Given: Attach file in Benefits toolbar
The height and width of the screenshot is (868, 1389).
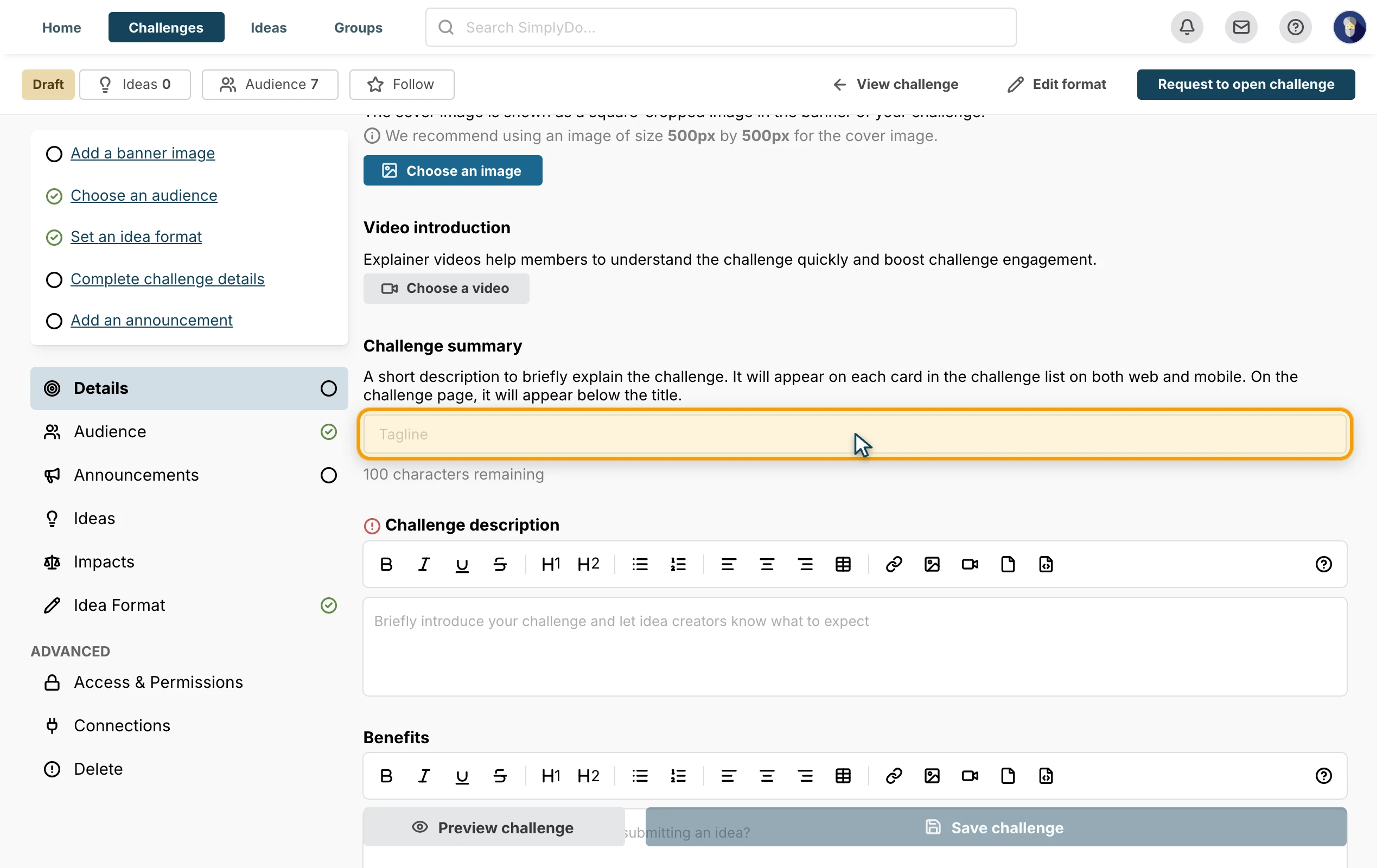Looking at the screenshot, I should click(1008, 776).
